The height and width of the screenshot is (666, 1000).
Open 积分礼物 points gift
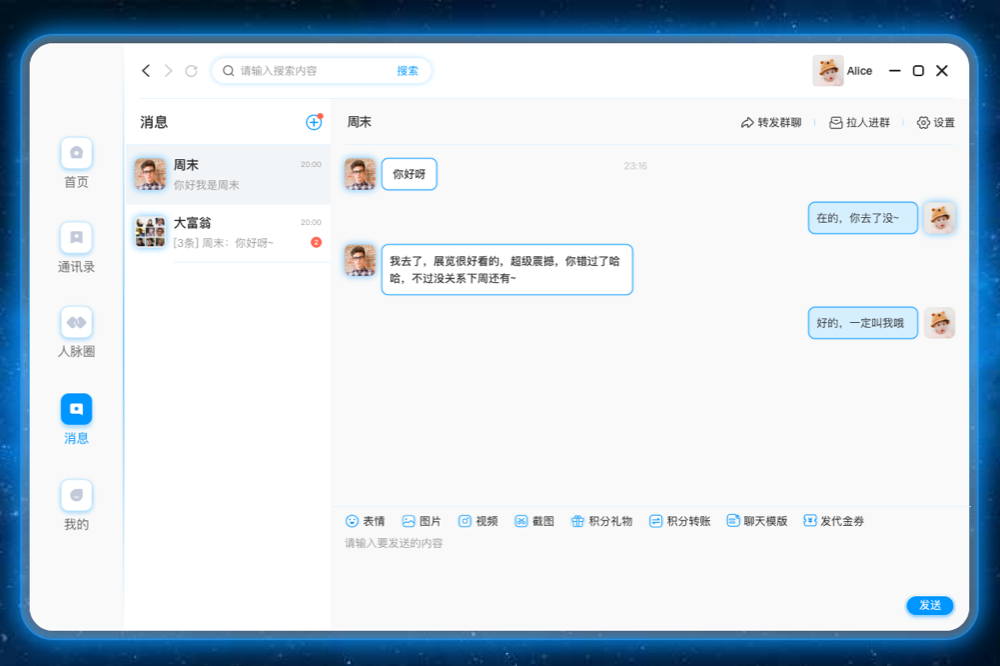coord(601,521)
